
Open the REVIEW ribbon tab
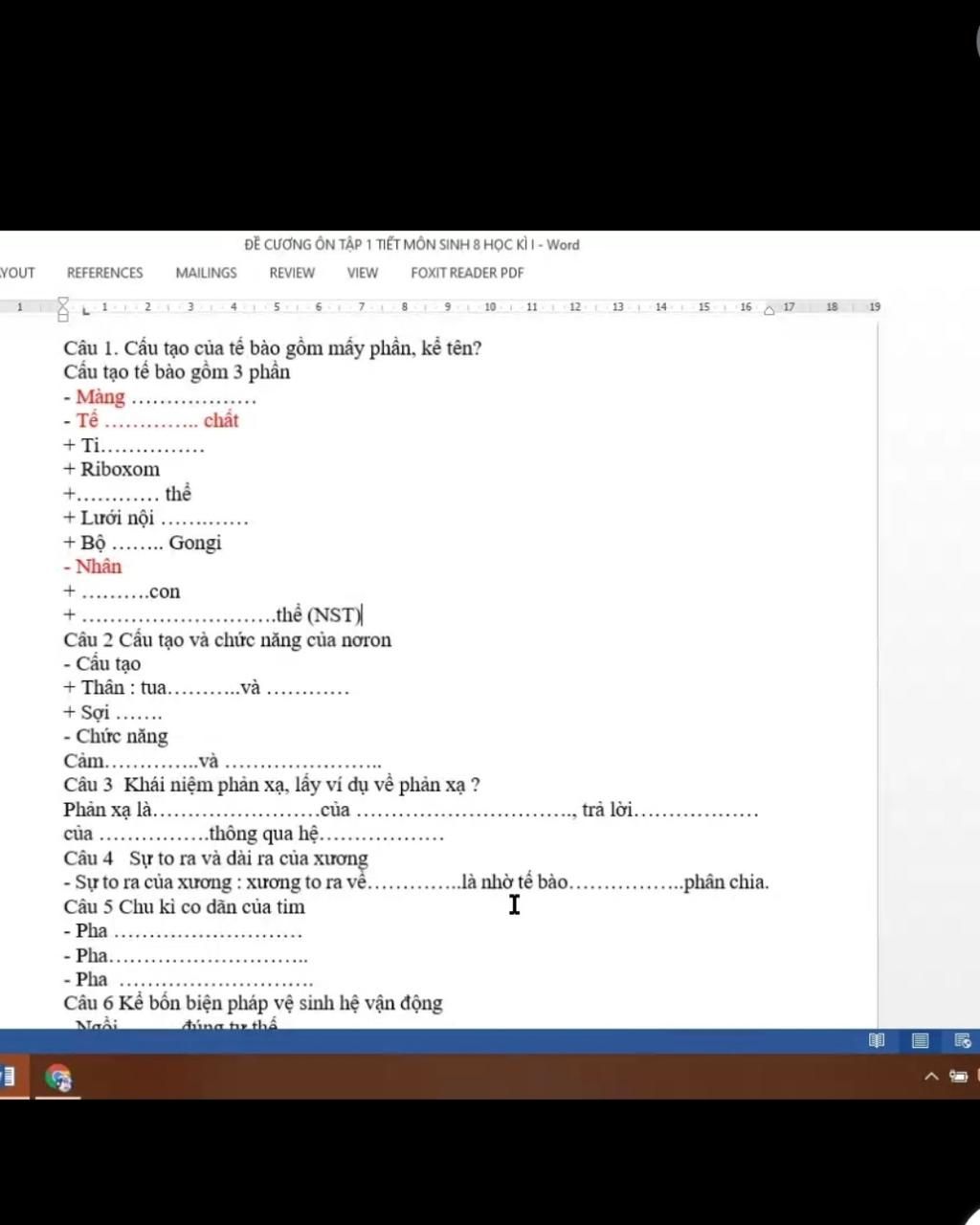pyautogui.click(x=292, y=273)
